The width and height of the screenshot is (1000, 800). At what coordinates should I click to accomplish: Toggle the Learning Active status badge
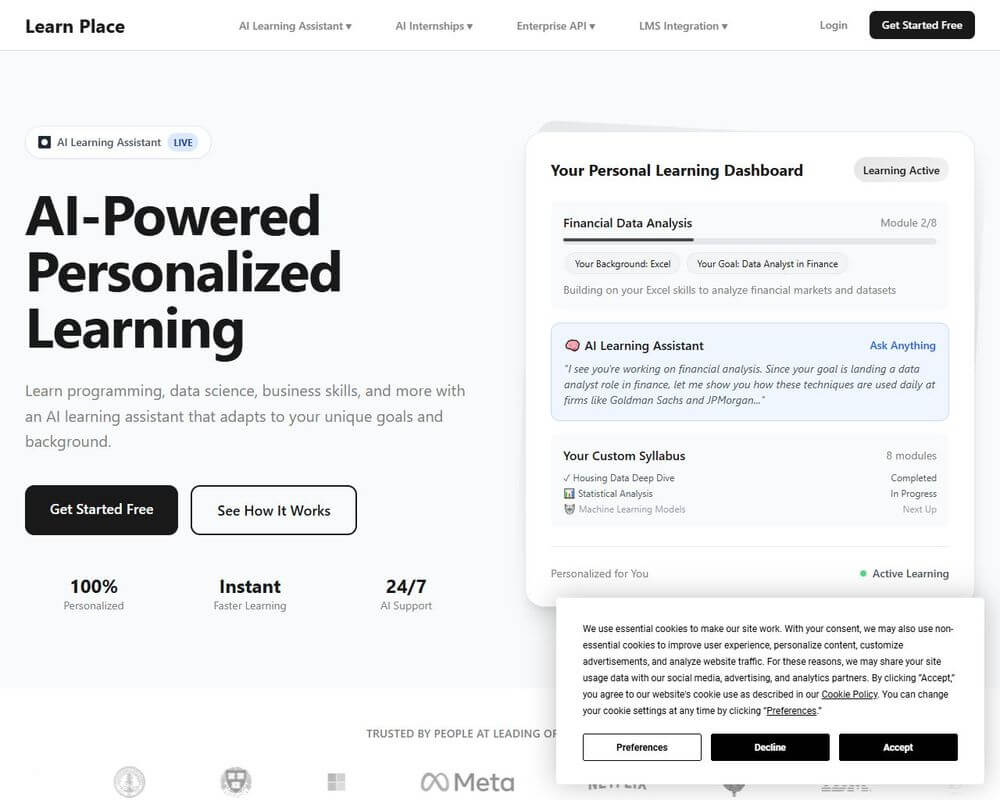(x=900, y=170)
